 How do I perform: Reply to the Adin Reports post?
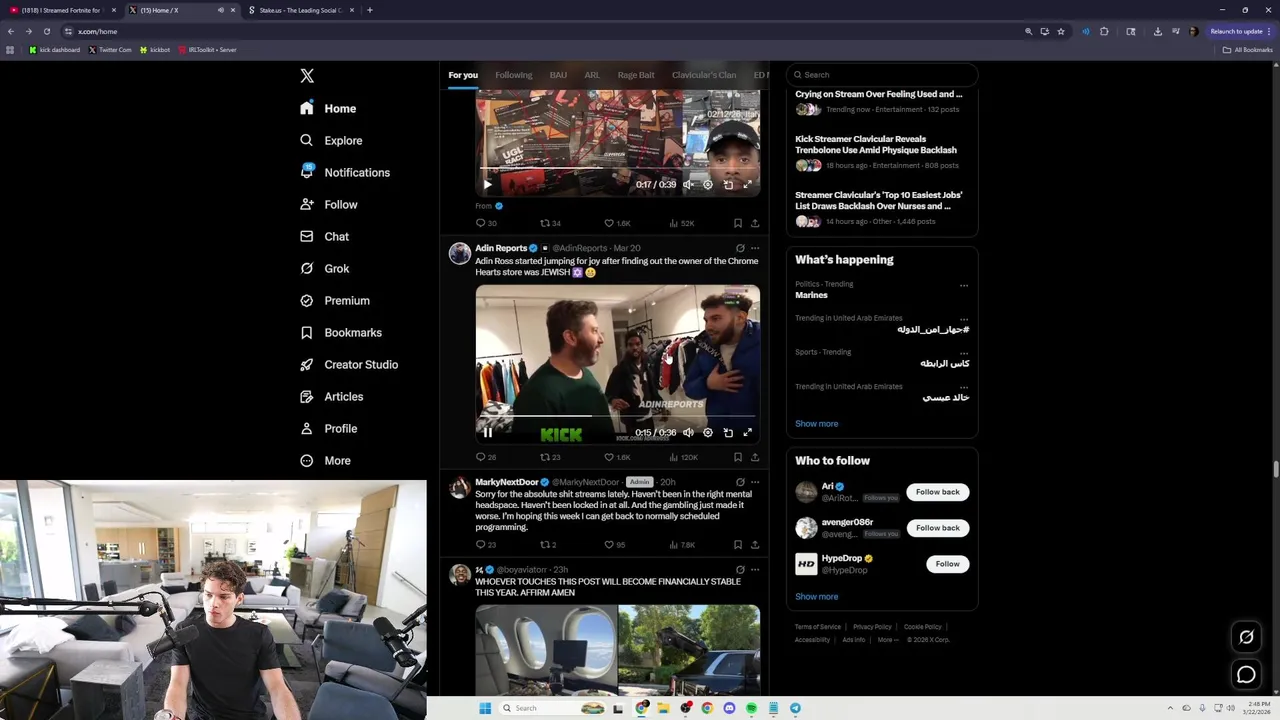[485, 457]
